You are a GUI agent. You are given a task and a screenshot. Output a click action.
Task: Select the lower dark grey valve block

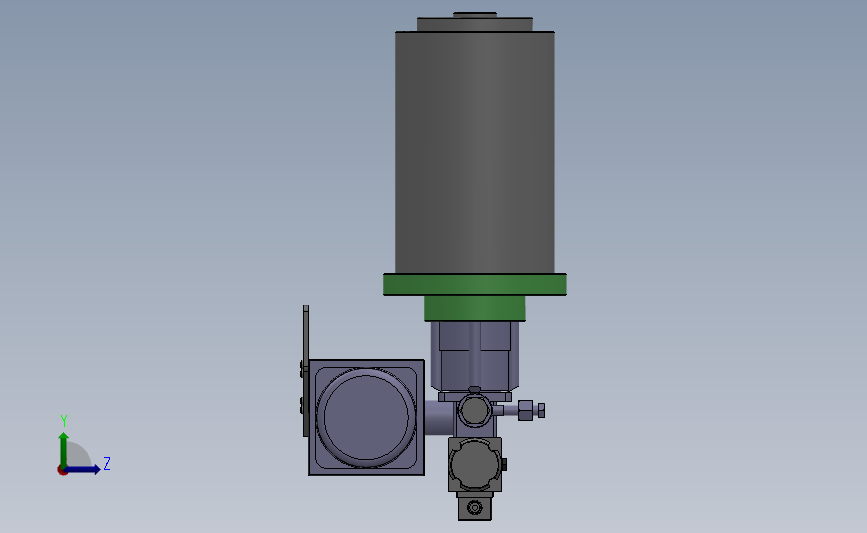coord(475,464)
